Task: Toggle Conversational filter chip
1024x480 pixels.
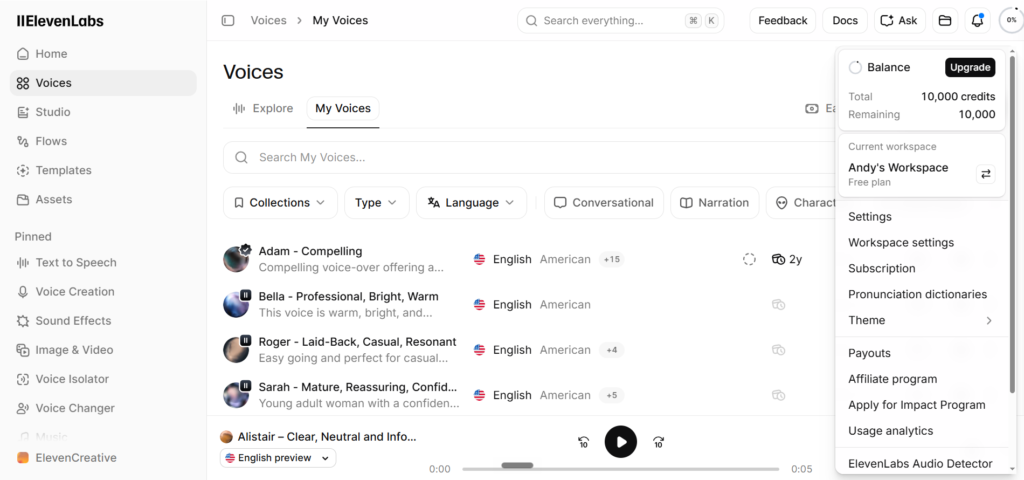Action: point(603,202)
